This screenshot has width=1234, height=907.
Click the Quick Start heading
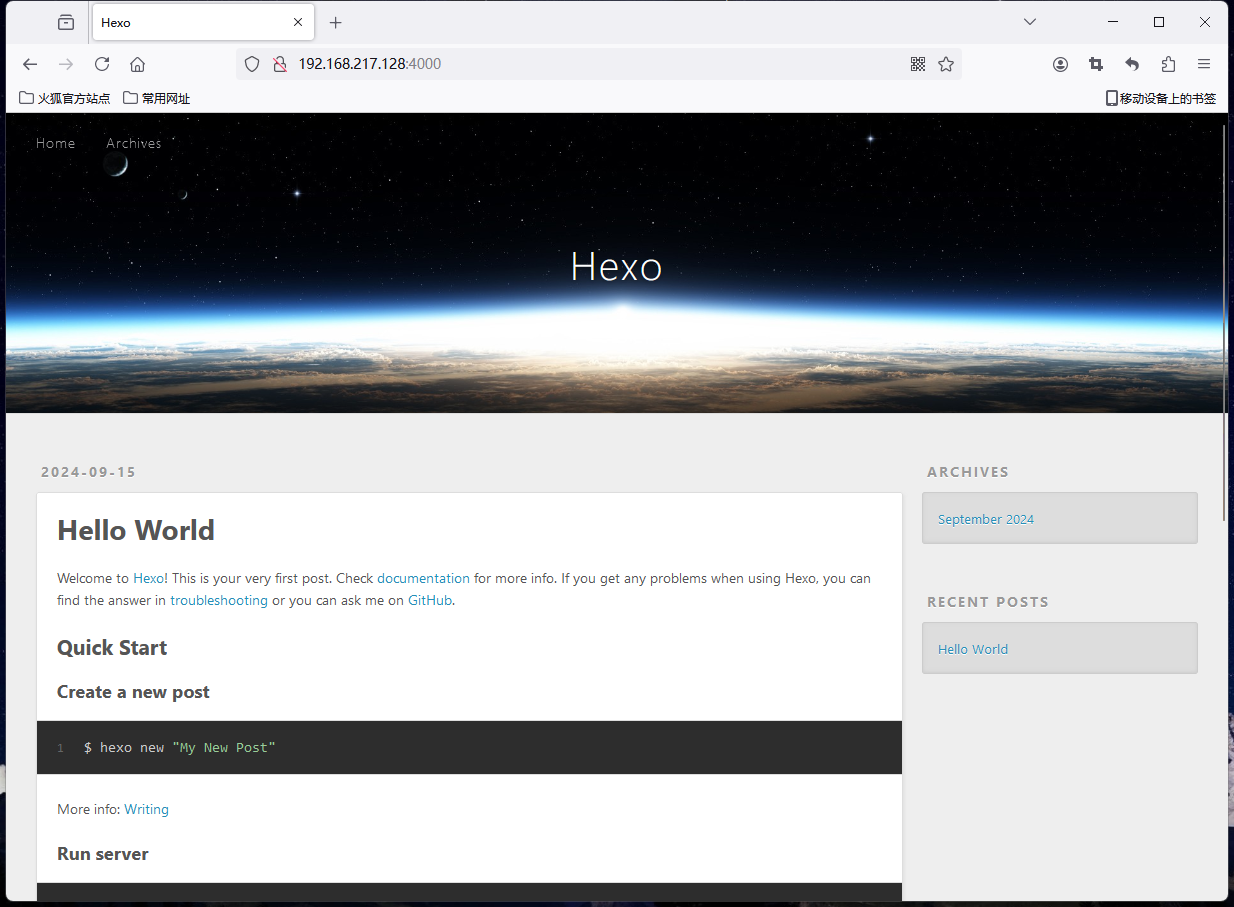click(x=112, y=647)
